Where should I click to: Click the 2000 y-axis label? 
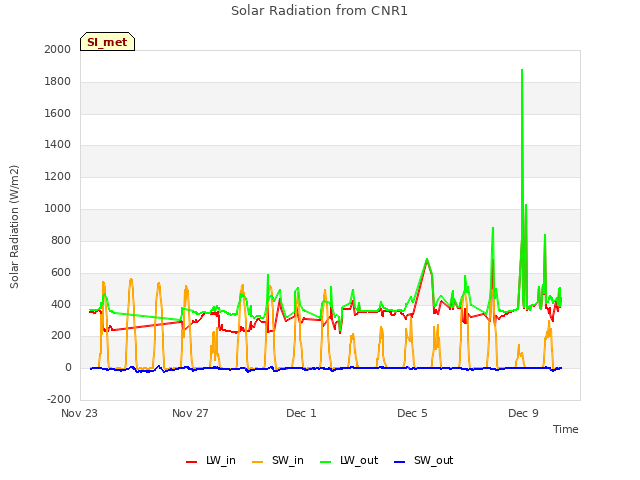pyautogui.click(x=58, y=49)
